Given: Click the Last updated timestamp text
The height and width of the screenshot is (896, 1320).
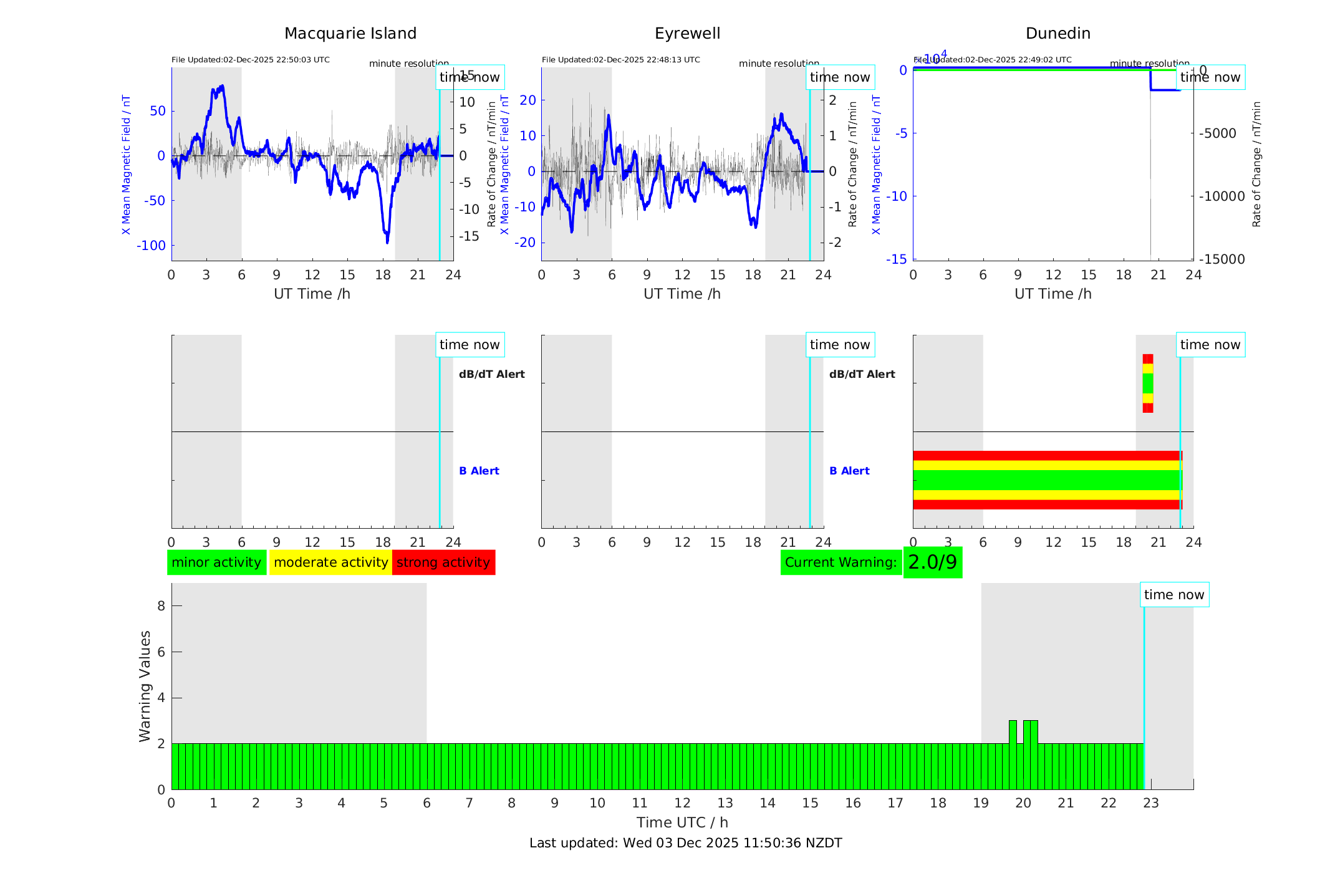Looking at the screenshot, I should [x=685, y=843].
